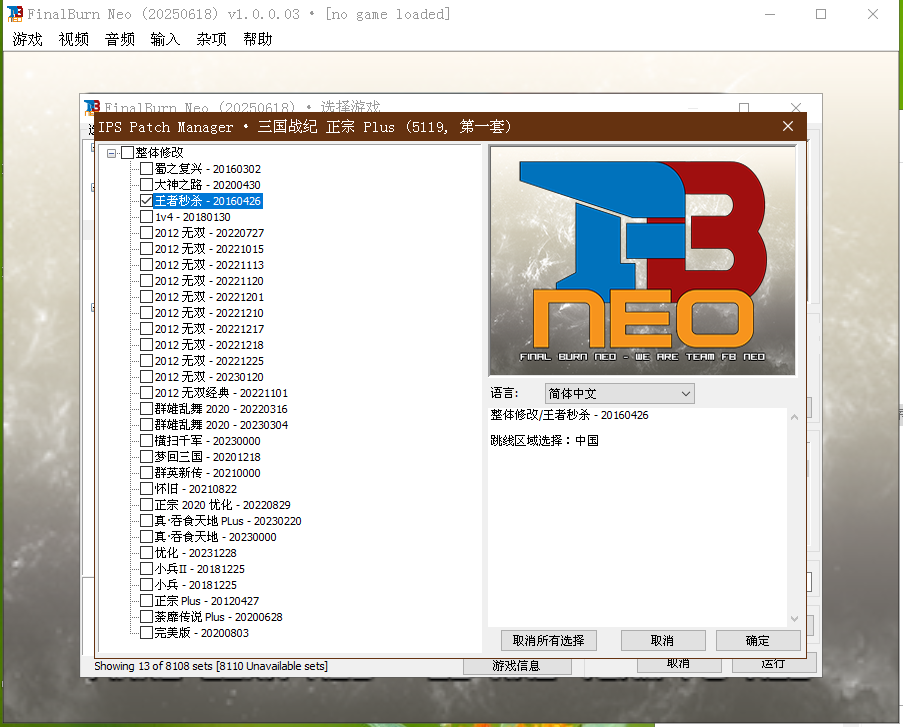Click the Showing 13 of 8108 sets status text

[x=211, y=666]
